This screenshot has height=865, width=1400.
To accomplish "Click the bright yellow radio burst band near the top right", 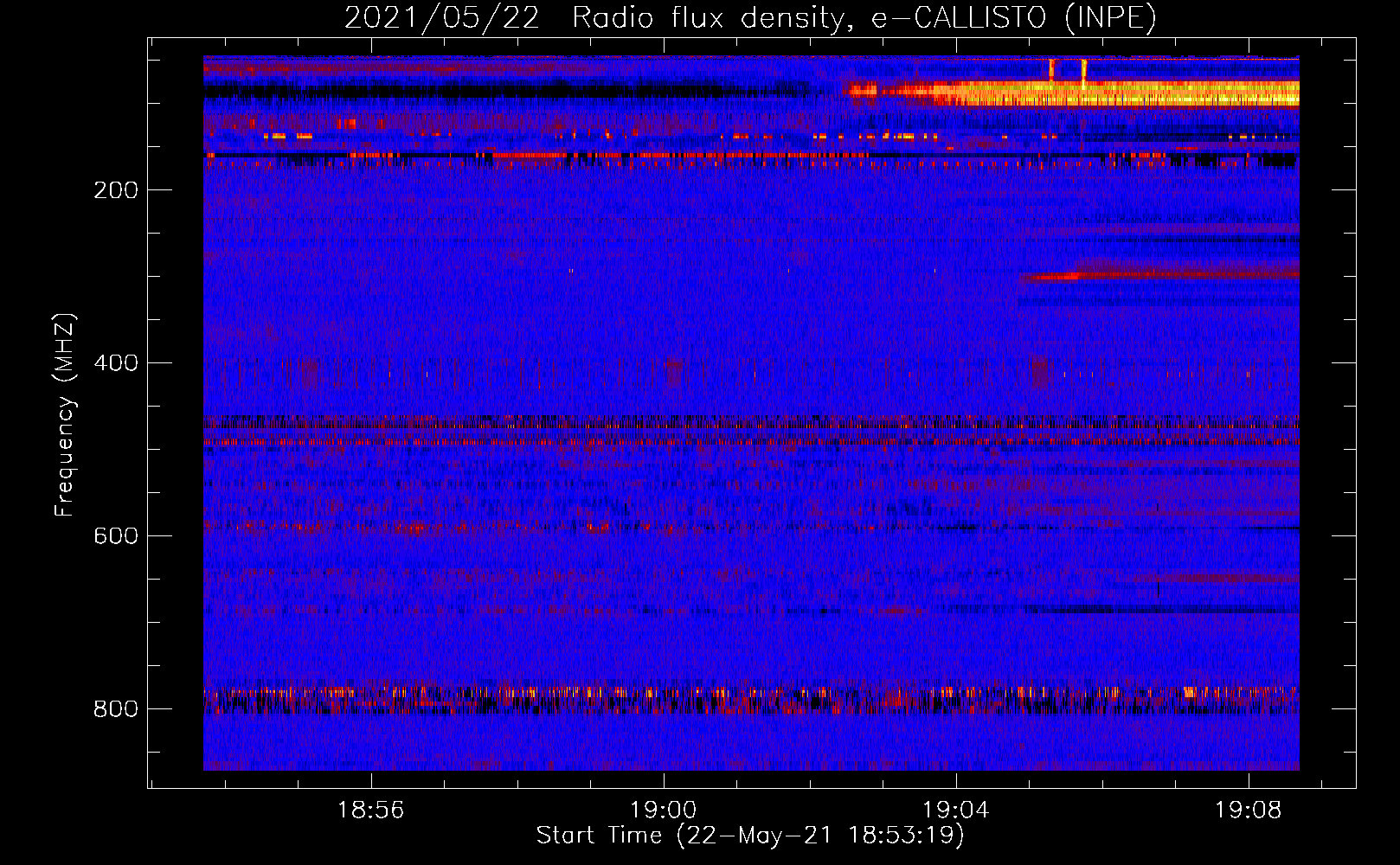I will [x=1073, y=93].
